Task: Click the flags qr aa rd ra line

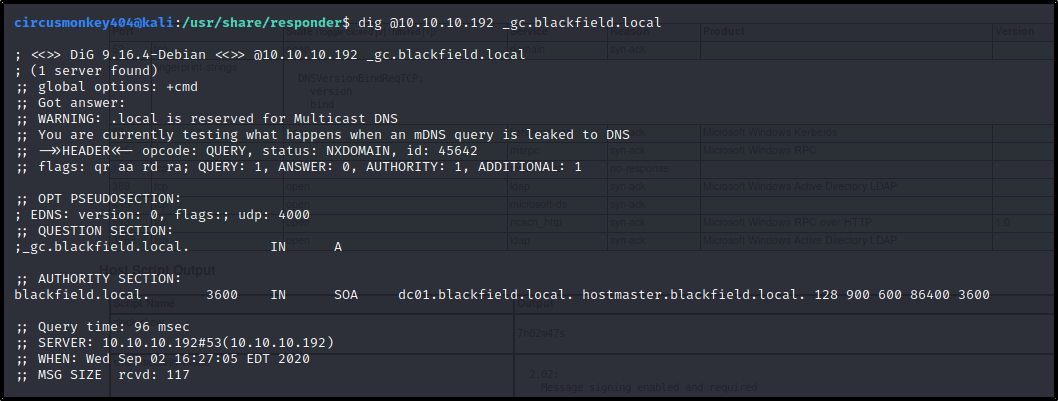Action: click(x=298, y=166)
